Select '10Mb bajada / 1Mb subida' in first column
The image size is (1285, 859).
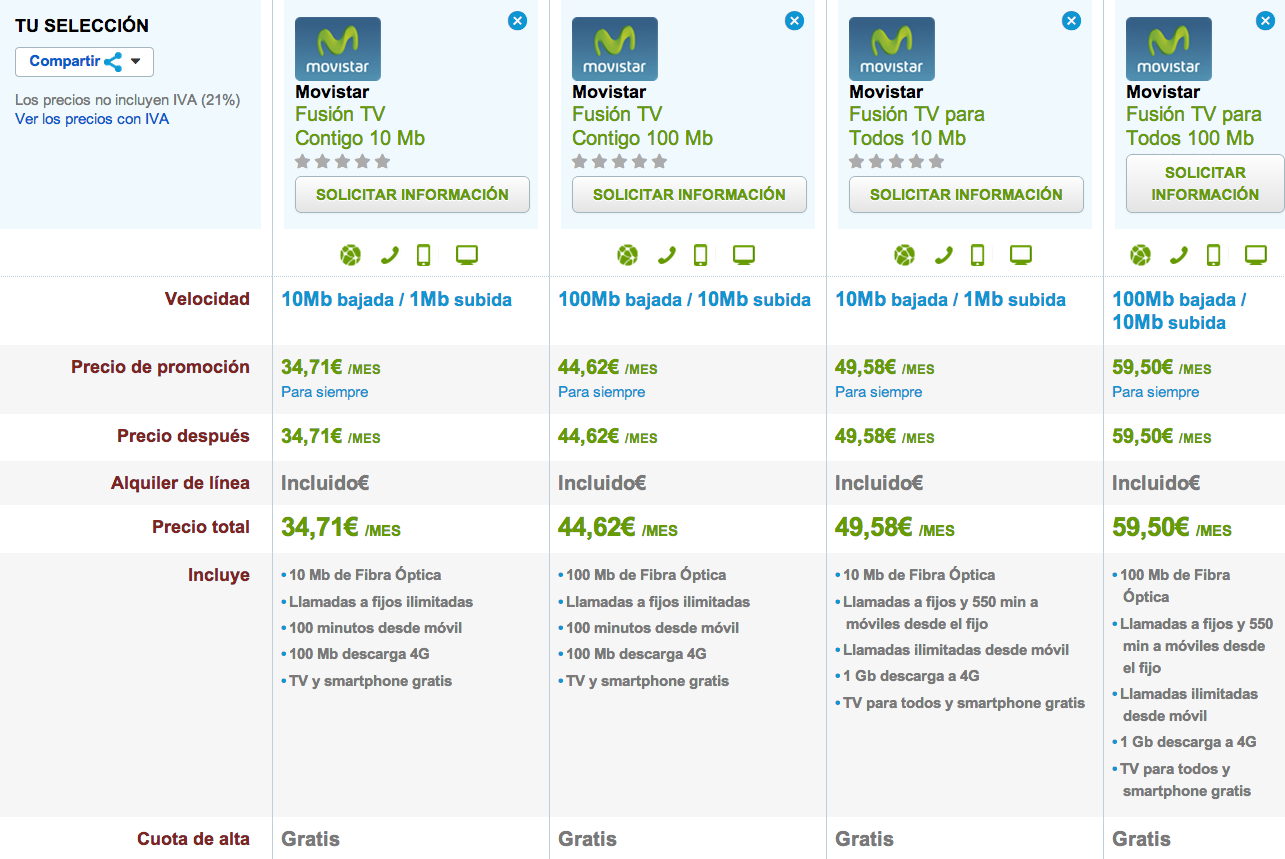[396, 299]
